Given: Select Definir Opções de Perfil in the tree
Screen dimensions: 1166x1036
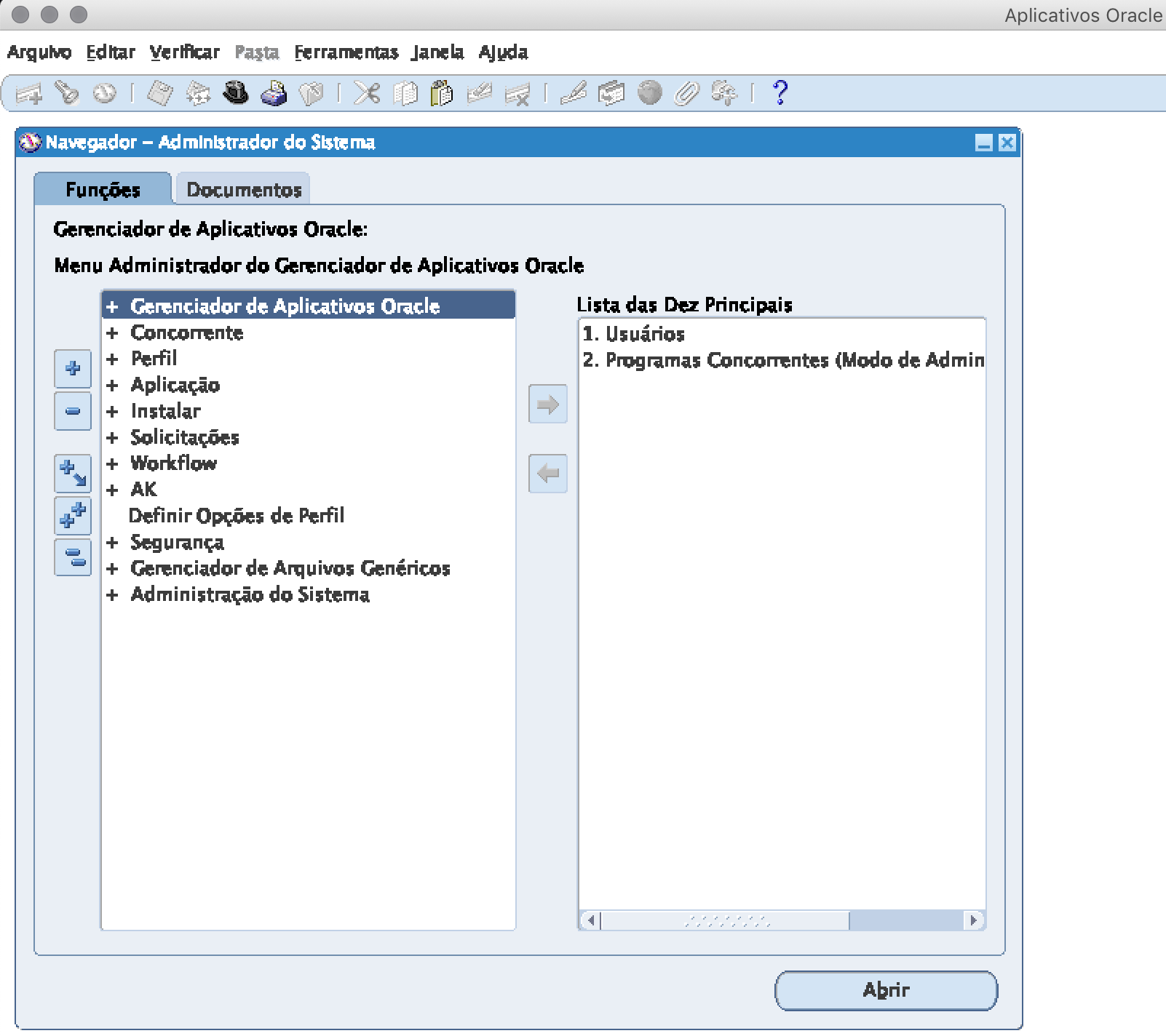Looking at the screenshot, I should [237, 516].
